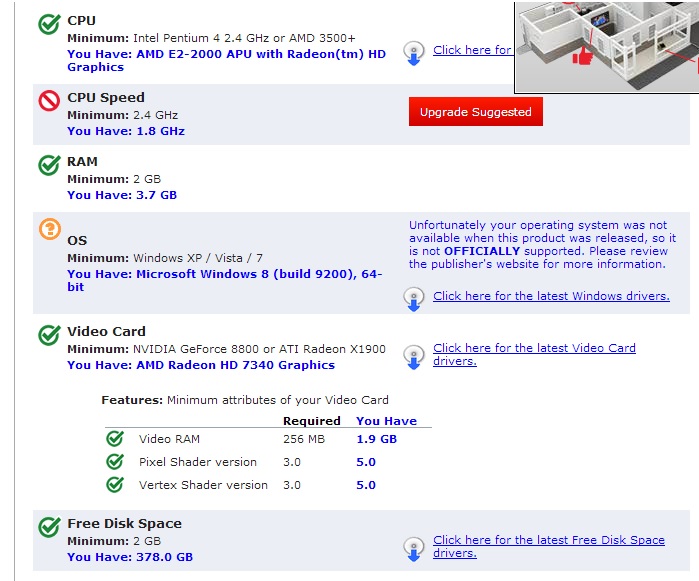Click the OFFICIALLY supported warning message
Viewport: 699px width, 581px height.
tap(543, 244)
